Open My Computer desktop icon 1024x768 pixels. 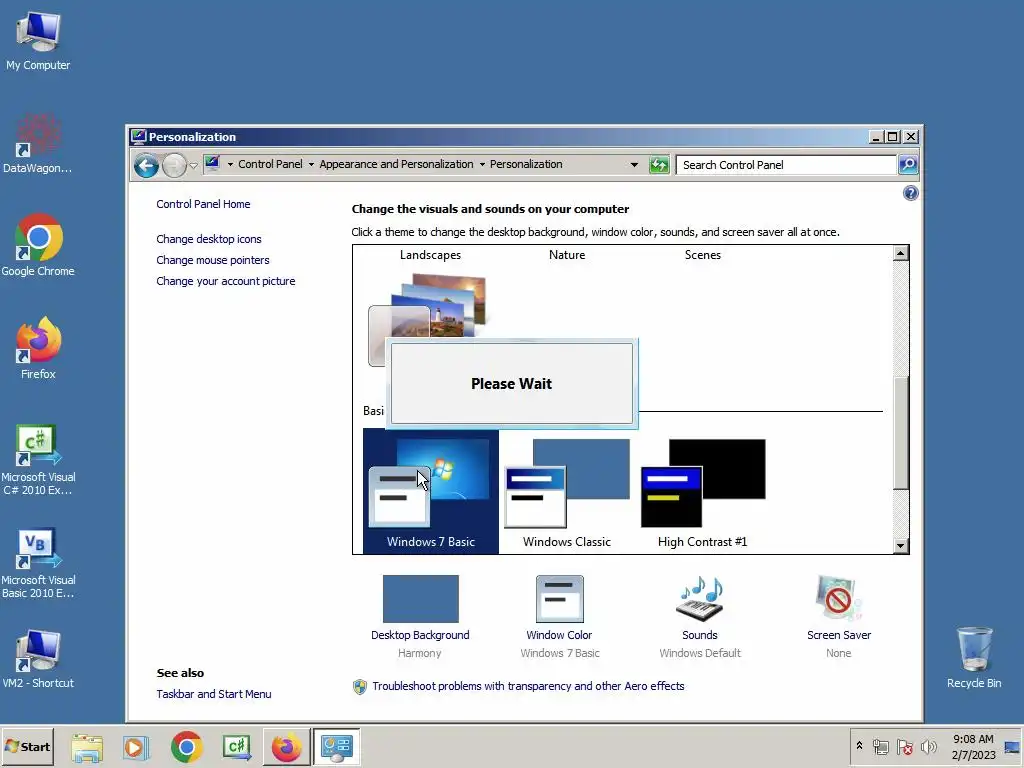point(38,40)
